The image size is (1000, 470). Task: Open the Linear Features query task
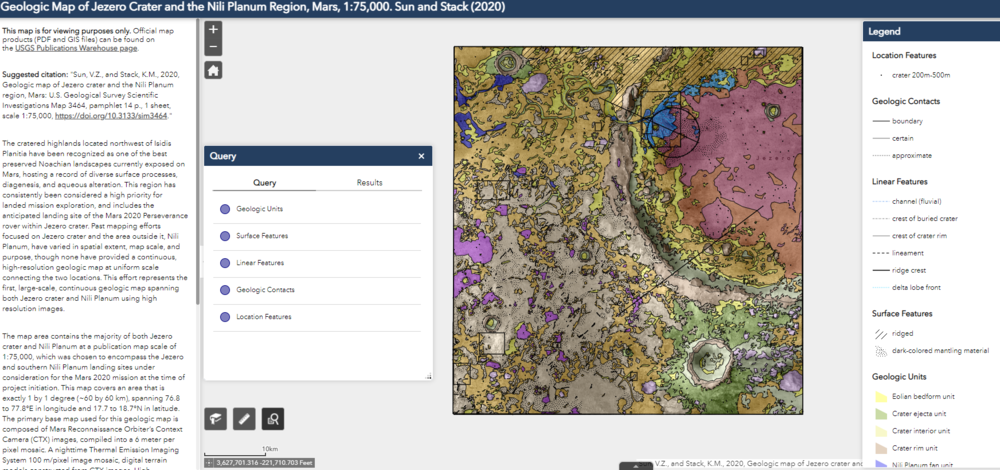click(x=317, y=263)
